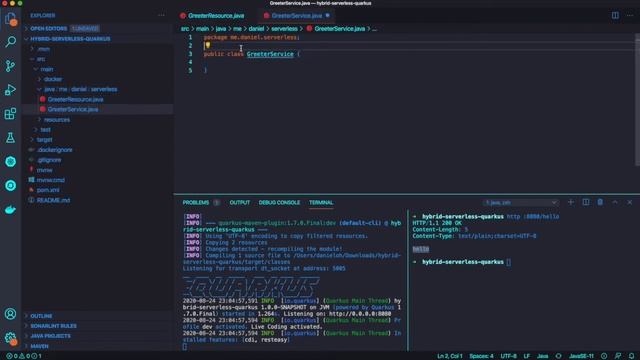
Task: Click the circle sync icon beside Java in status bar
Action: pos(558,356)
